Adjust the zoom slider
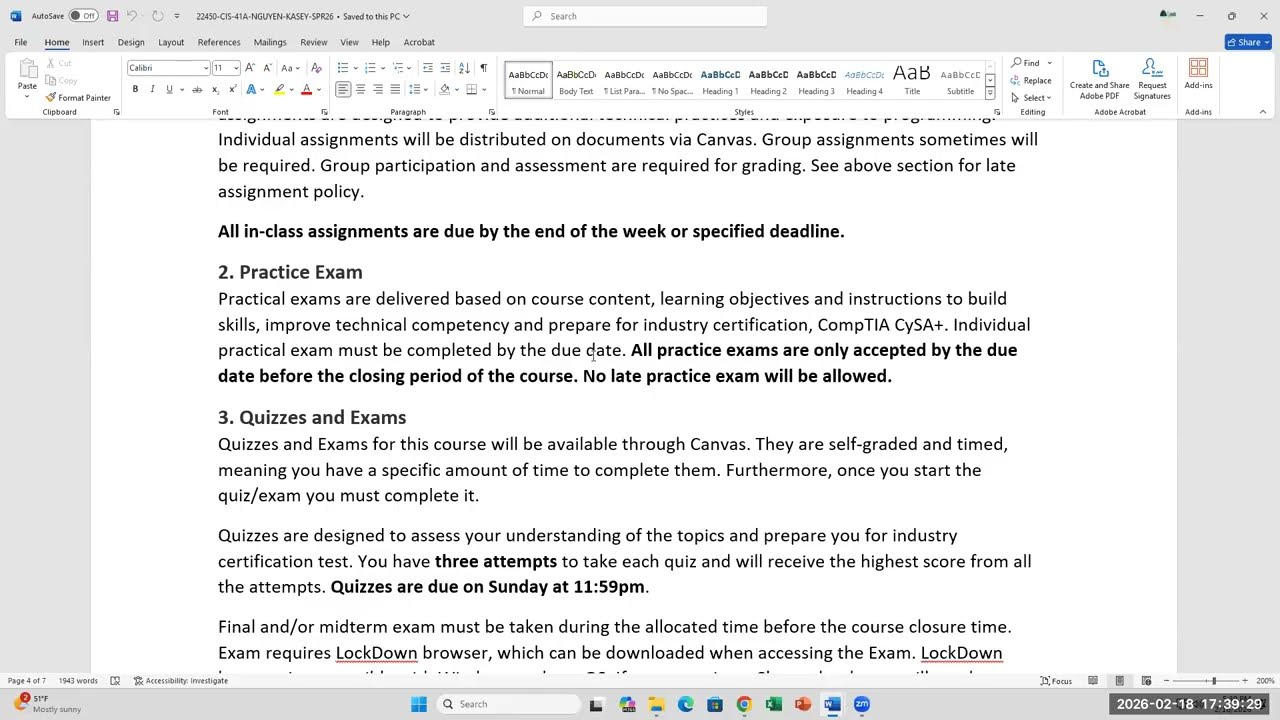Image resolution: width=1280 pixels, height=720 pixels. tap(1213, 681)
